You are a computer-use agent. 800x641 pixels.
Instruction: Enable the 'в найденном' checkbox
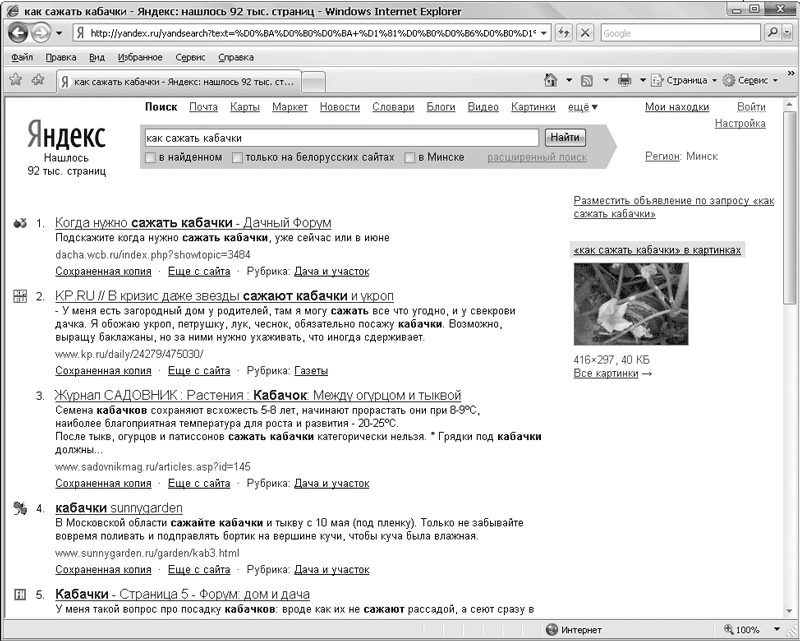pos(150,158)
